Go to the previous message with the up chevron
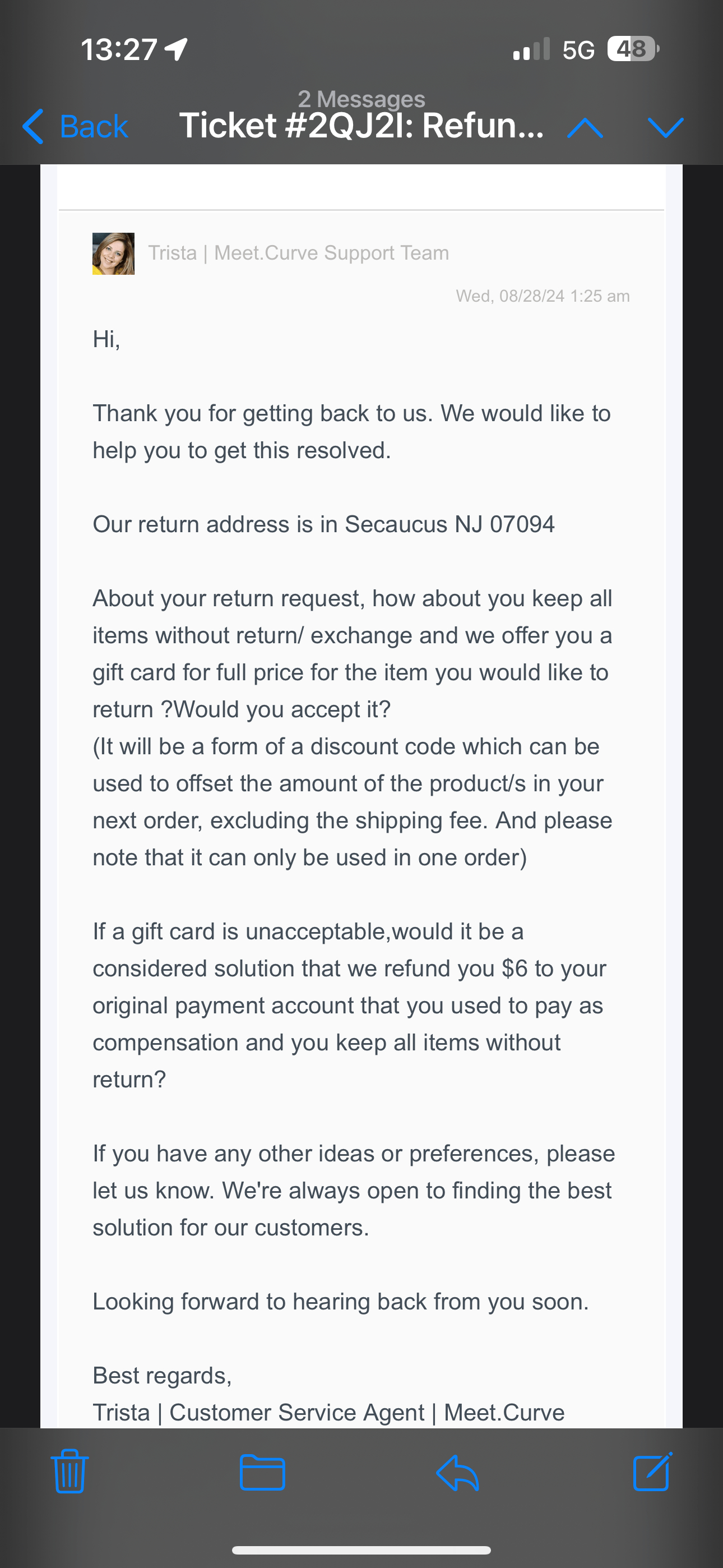Screen dimensions: 723x1568 [x=585, y=128]
